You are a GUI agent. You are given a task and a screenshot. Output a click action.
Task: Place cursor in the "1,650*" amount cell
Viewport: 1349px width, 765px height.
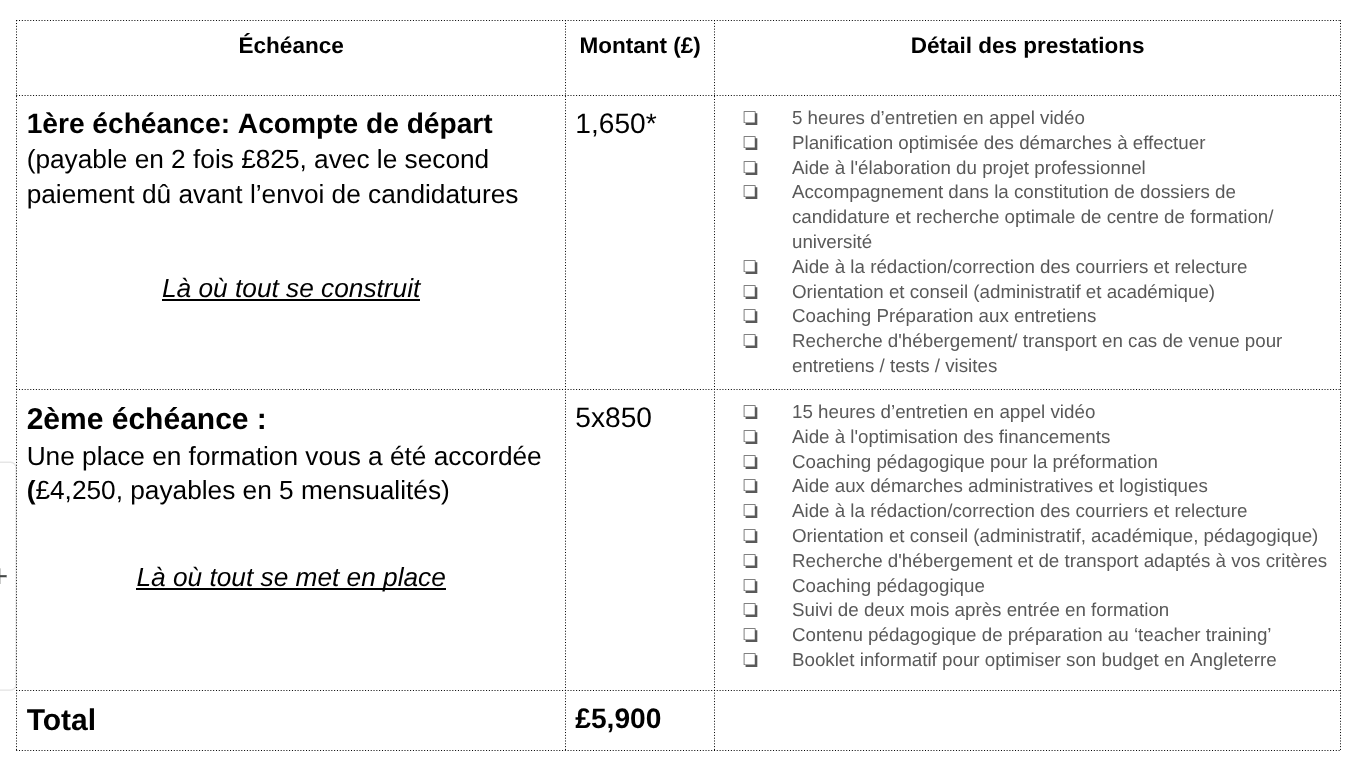tap(615, 124)
